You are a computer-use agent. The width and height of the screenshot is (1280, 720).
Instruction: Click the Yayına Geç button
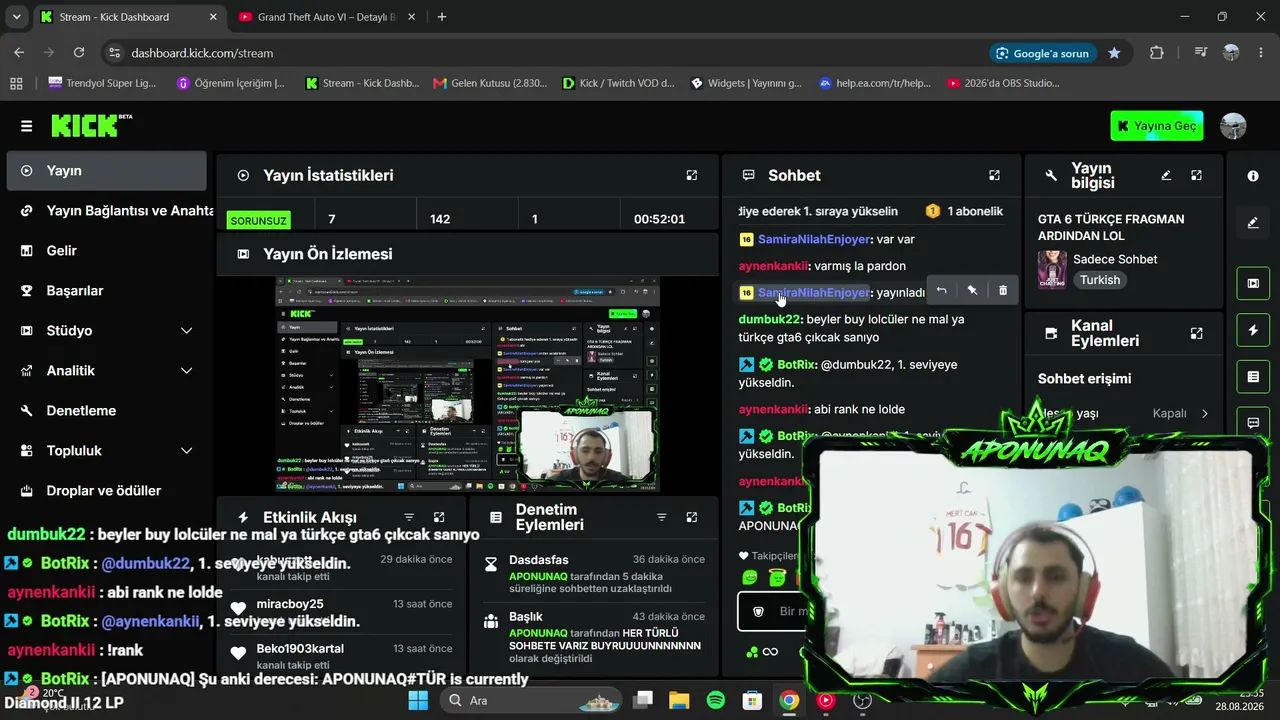click(x=1157, y=126)
